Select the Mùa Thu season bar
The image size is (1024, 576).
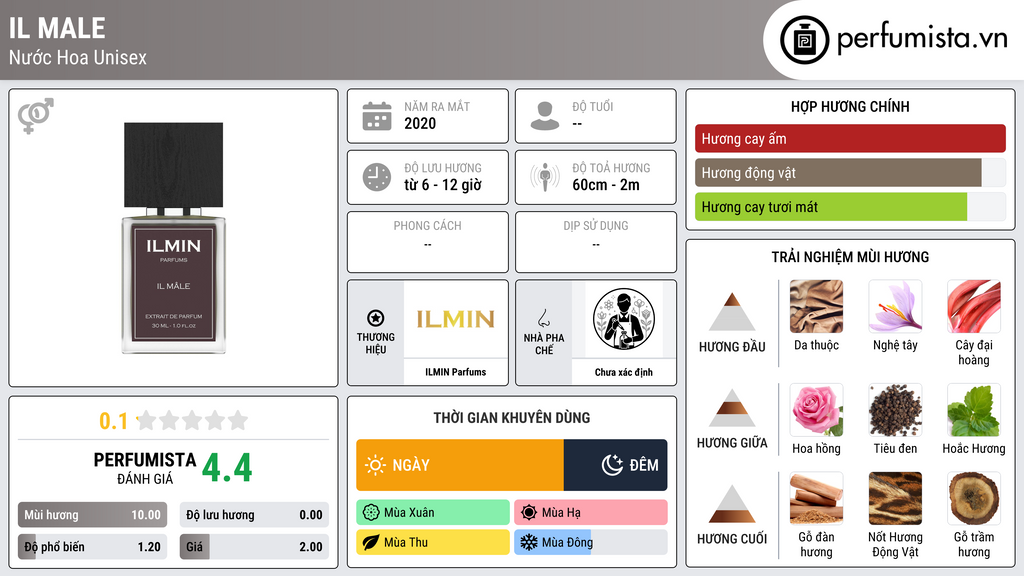(433, 542)
